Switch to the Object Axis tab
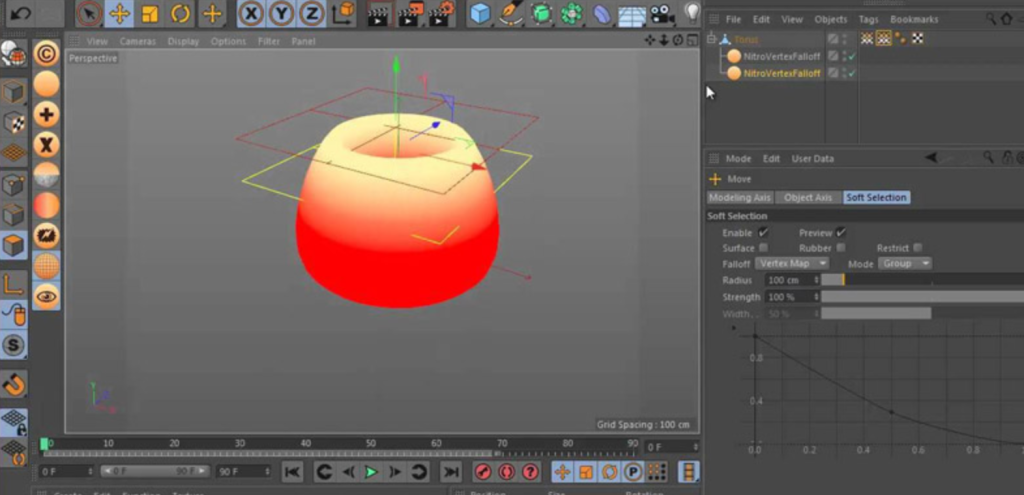Viewport: 1024px width, 495px height. [808, 197]
